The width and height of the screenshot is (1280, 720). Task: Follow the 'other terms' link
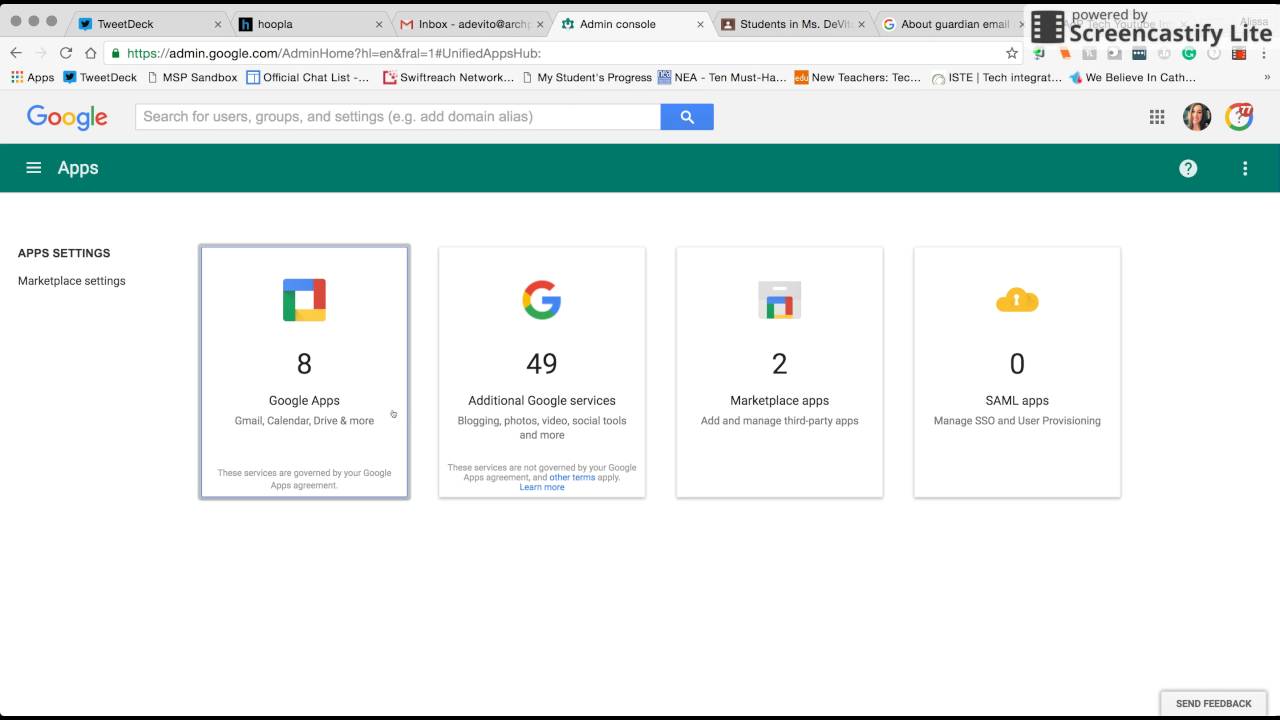[572, 477]
